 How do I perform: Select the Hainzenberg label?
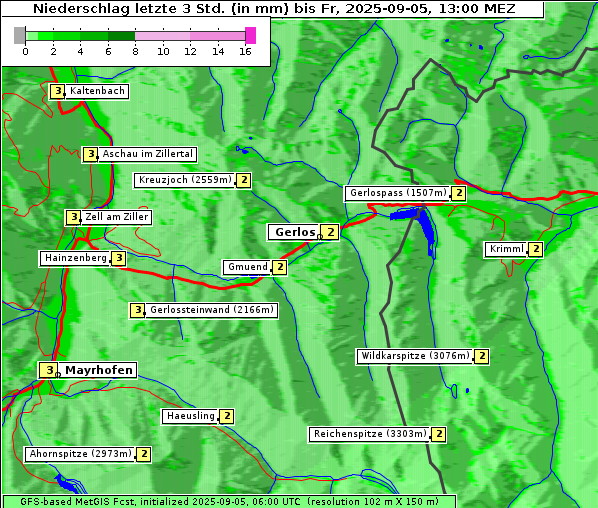[76, 258]
